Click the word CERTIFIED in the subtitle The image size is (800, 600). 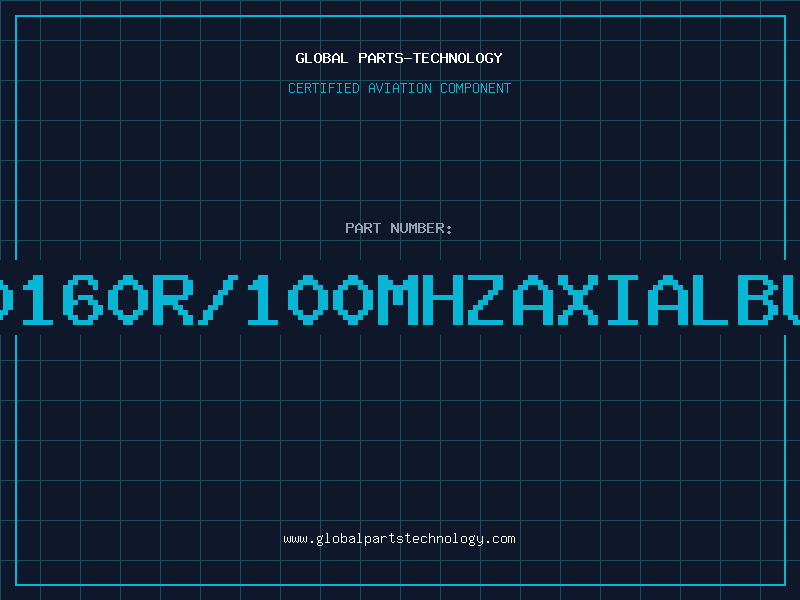coord(324,88)
